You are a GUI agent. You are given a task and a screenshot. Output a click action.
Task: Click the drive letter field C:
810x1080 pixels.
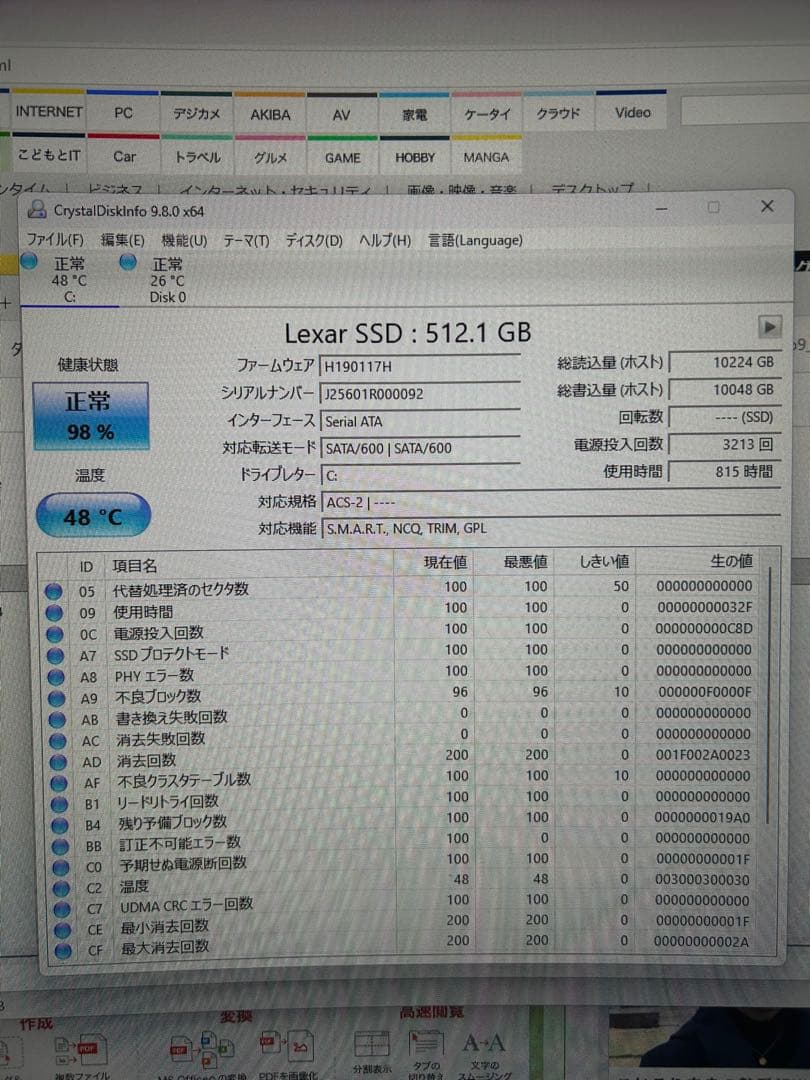(419, 475)
